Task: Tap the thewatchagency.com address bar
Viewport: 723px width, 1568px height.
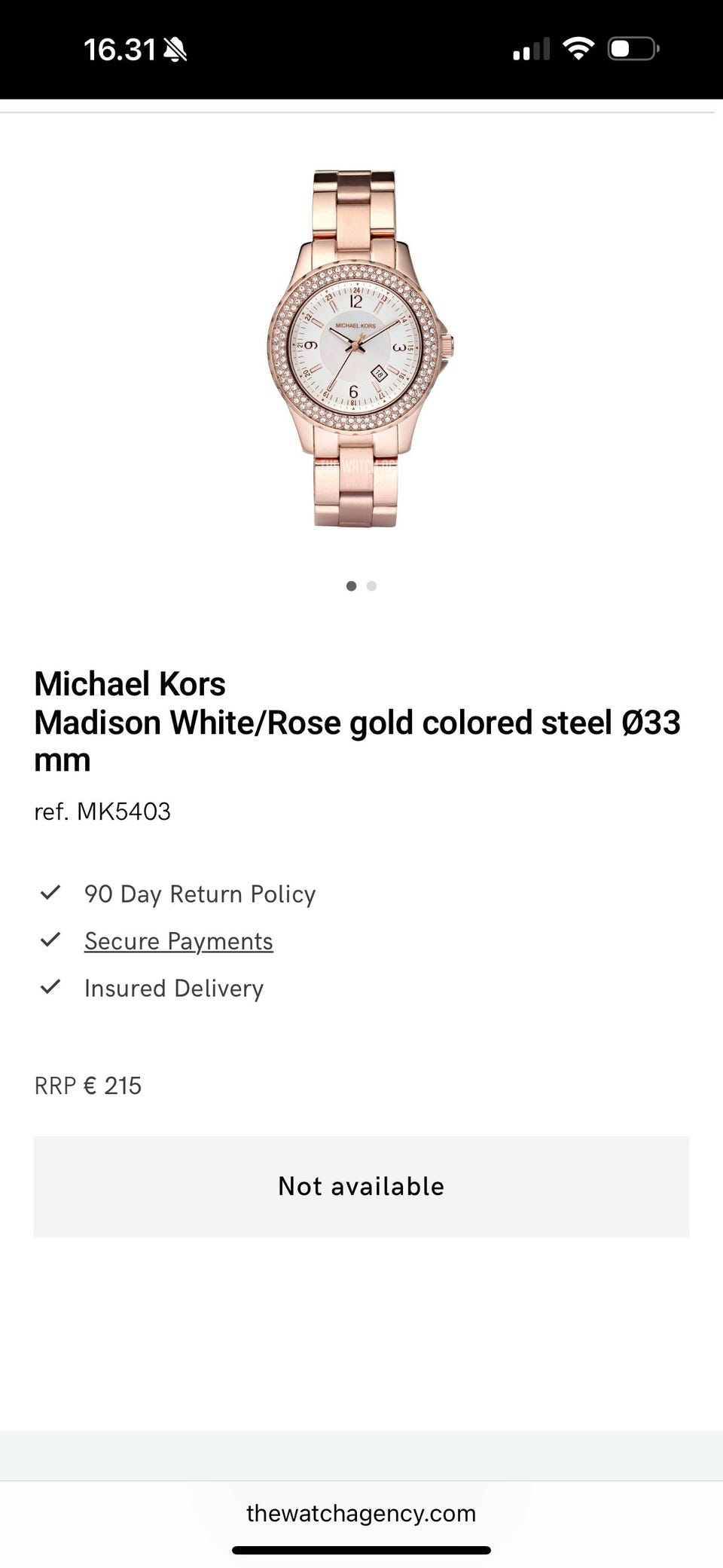Action: point(361,1513)
